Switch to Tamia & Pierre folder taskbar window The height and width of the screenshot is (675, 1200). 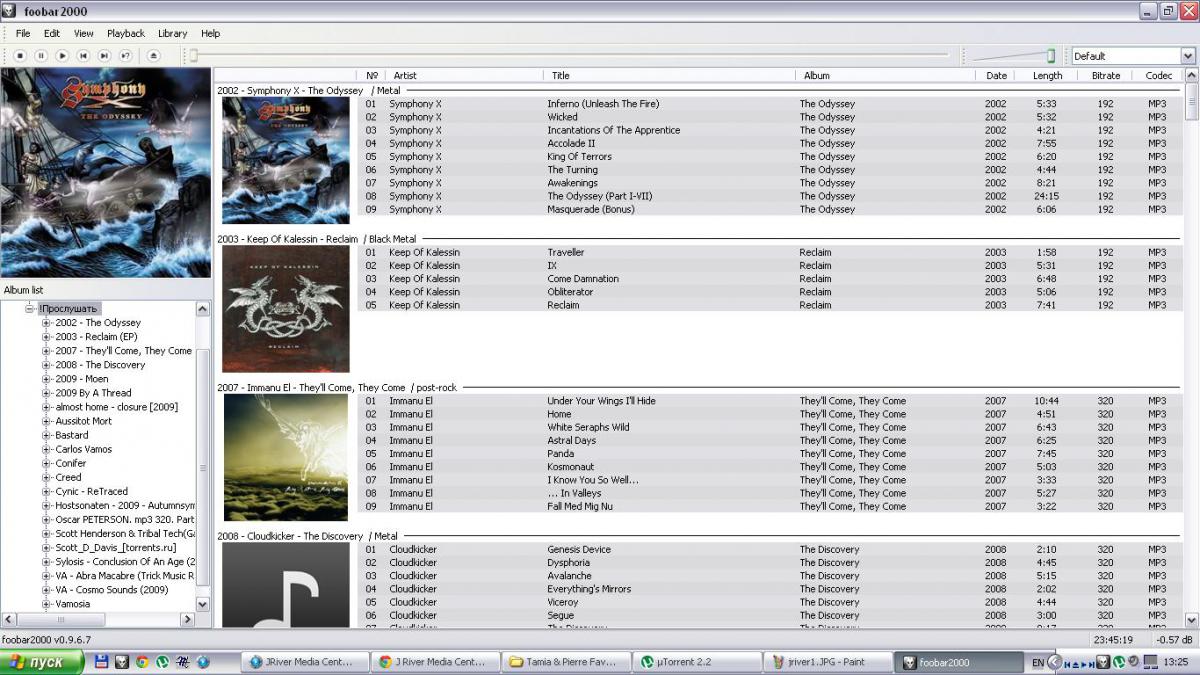coord(566,662)
